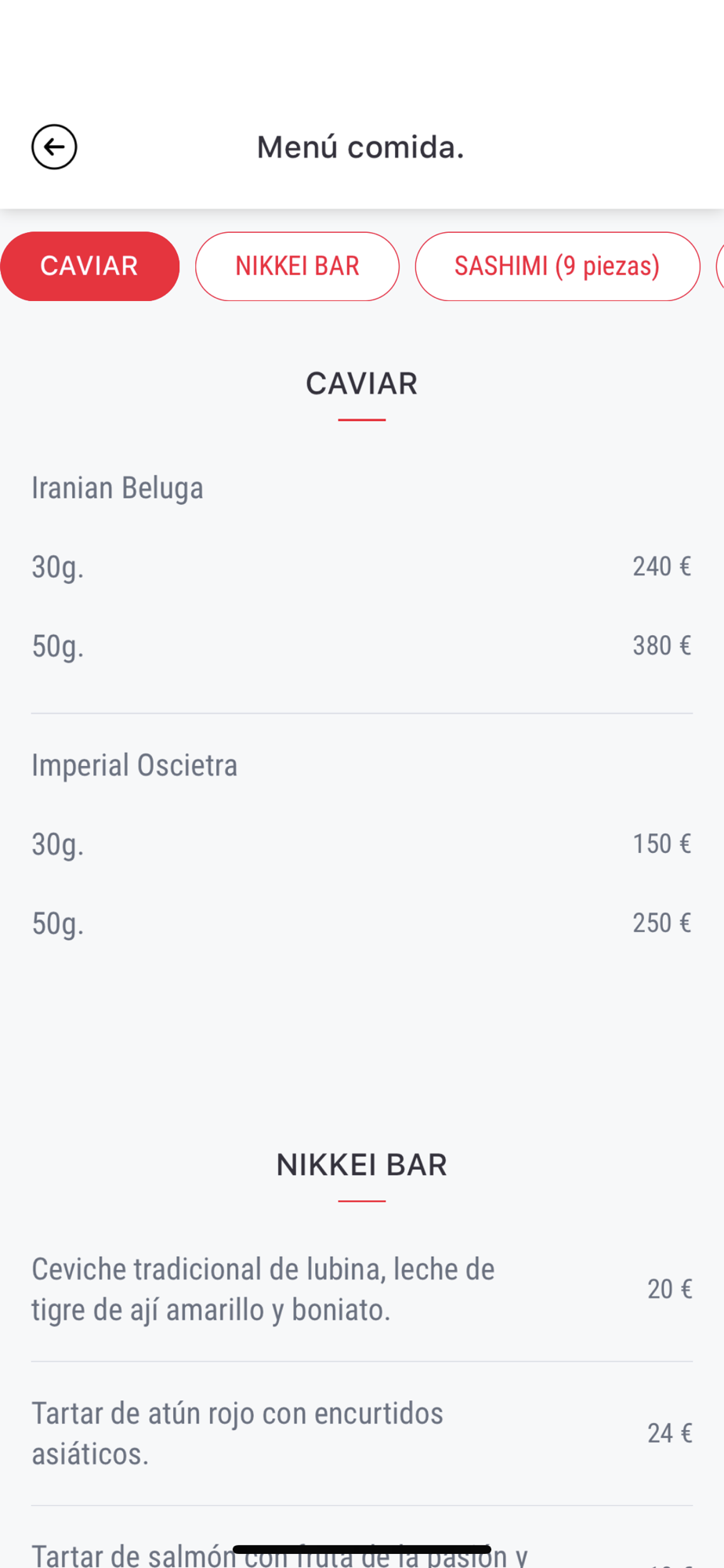The image size is (724, 1568).
Task: Open the SASHIMI (9 piezas) tab
Action: 557,267
